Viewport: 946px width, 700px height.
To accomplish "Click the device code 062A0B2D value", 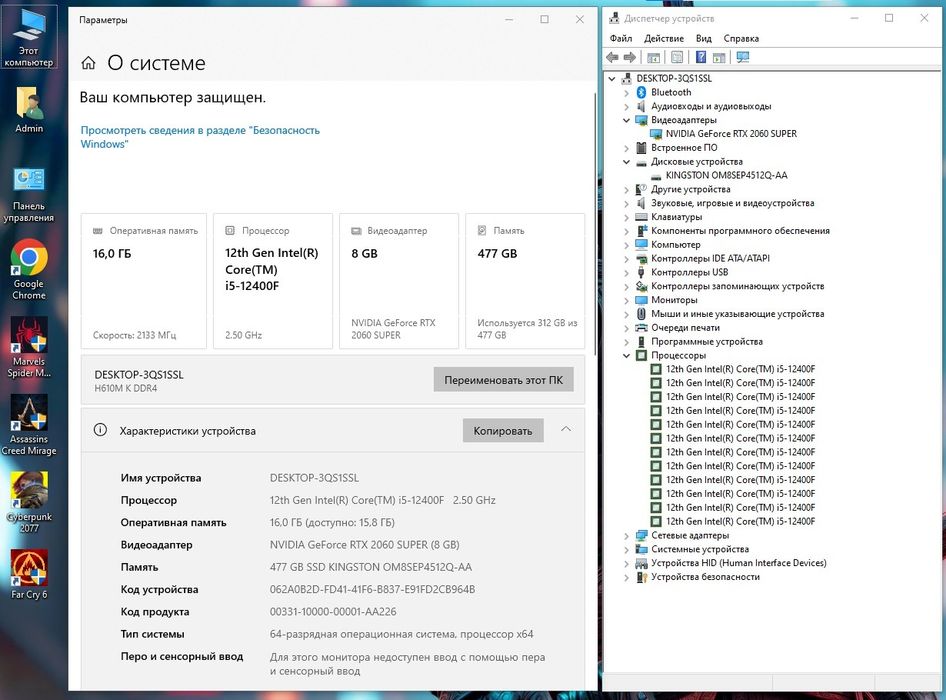I will (372, 589).
